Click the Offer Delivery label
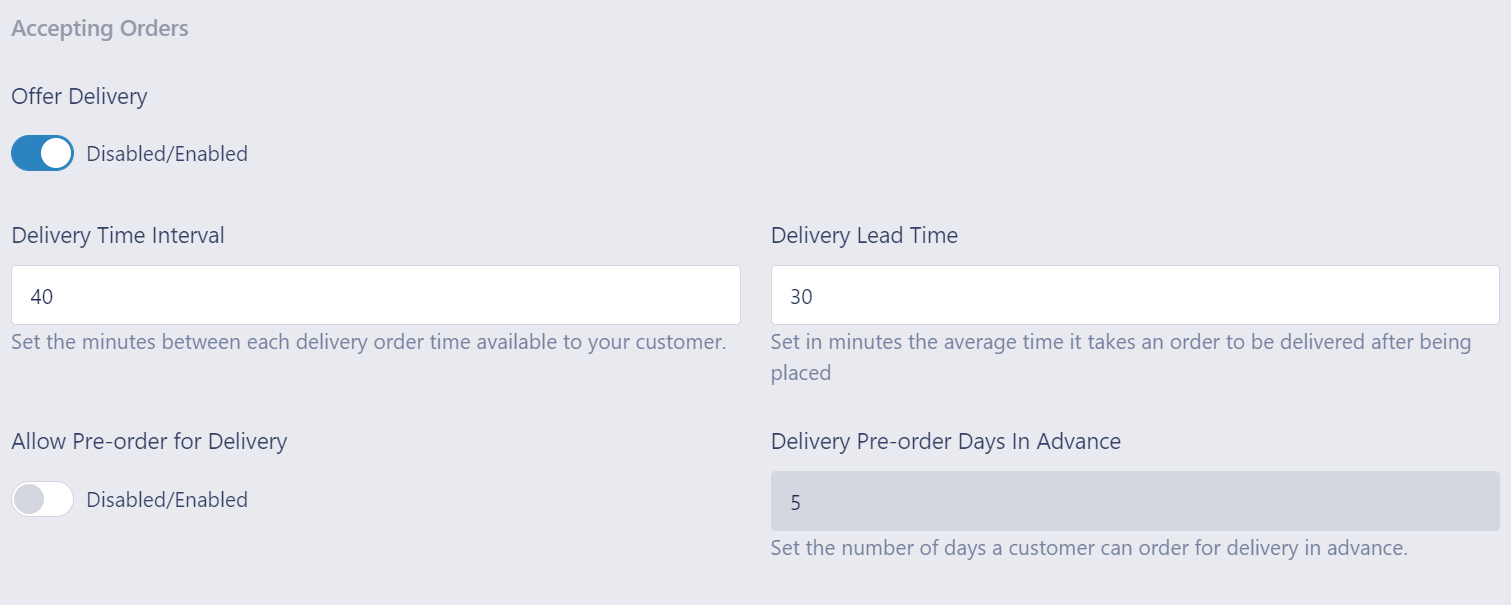The image size is (1511, 605). pyautogui.click(x=79, y=96)
